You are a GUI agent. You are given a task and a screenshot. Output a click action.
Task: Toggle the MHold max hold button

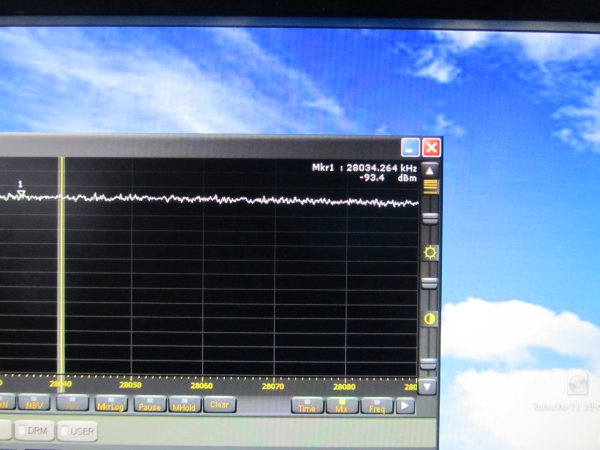pyautogui.click(x=184, y=405)
